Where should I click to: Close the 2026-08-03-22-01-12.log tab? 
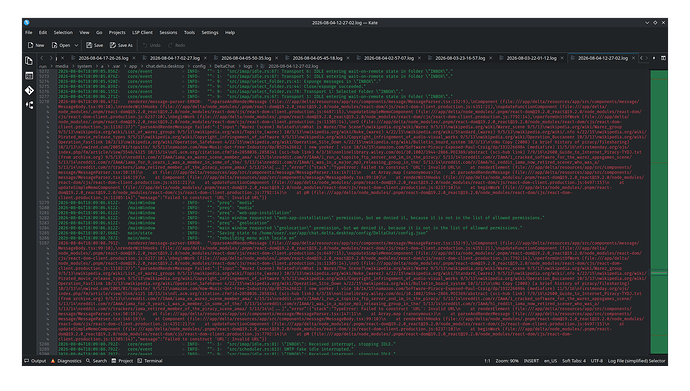(x=562, y=58)
